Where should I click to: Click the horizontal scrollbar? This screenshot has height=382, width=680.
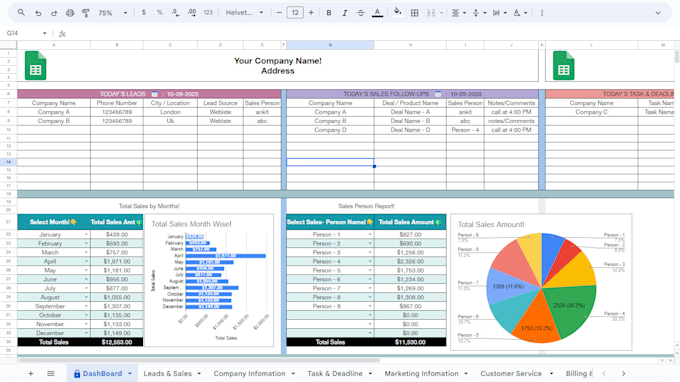coord(199,360)
